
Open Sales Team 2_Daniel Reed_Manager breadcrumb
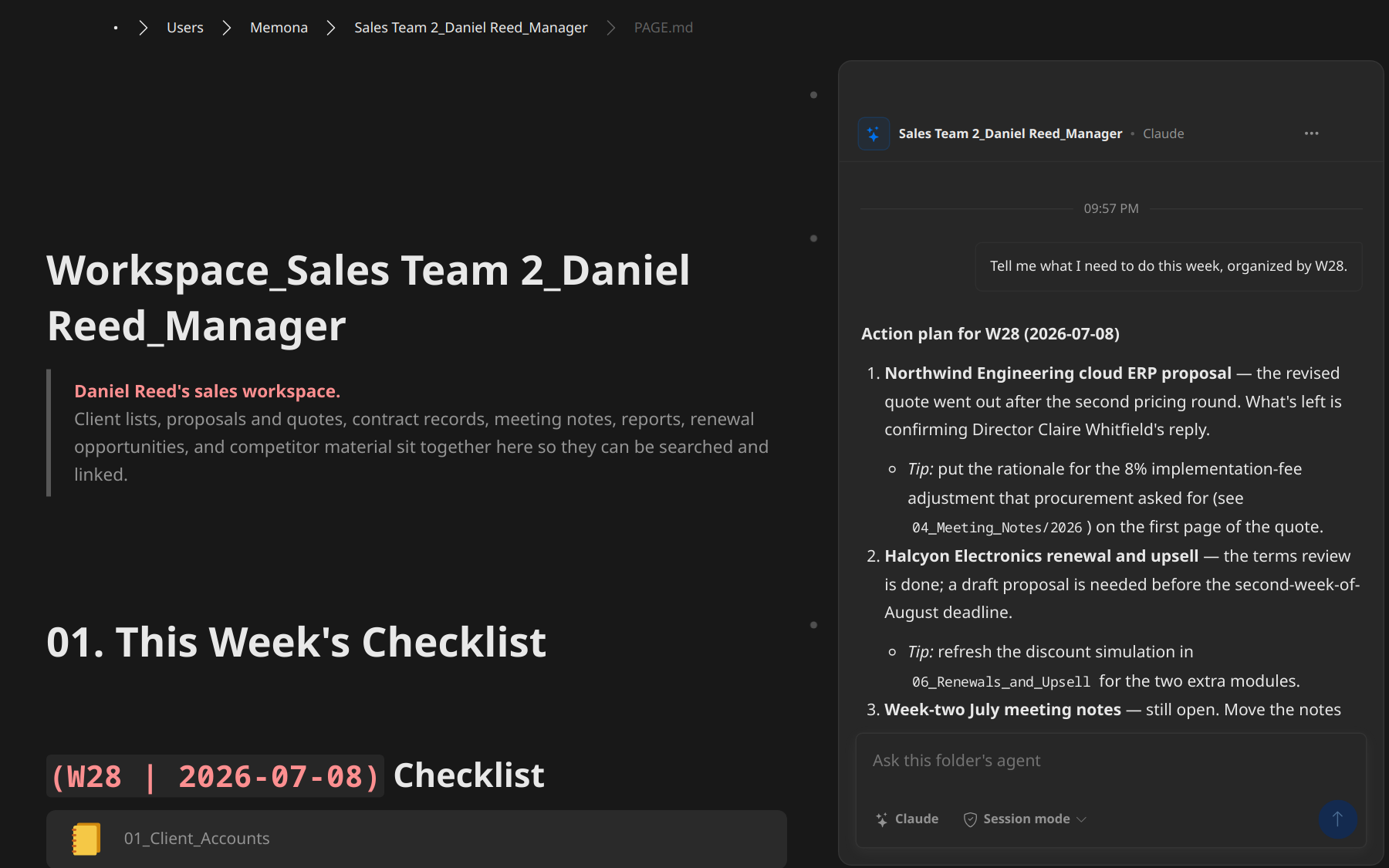tap(471, 28)
